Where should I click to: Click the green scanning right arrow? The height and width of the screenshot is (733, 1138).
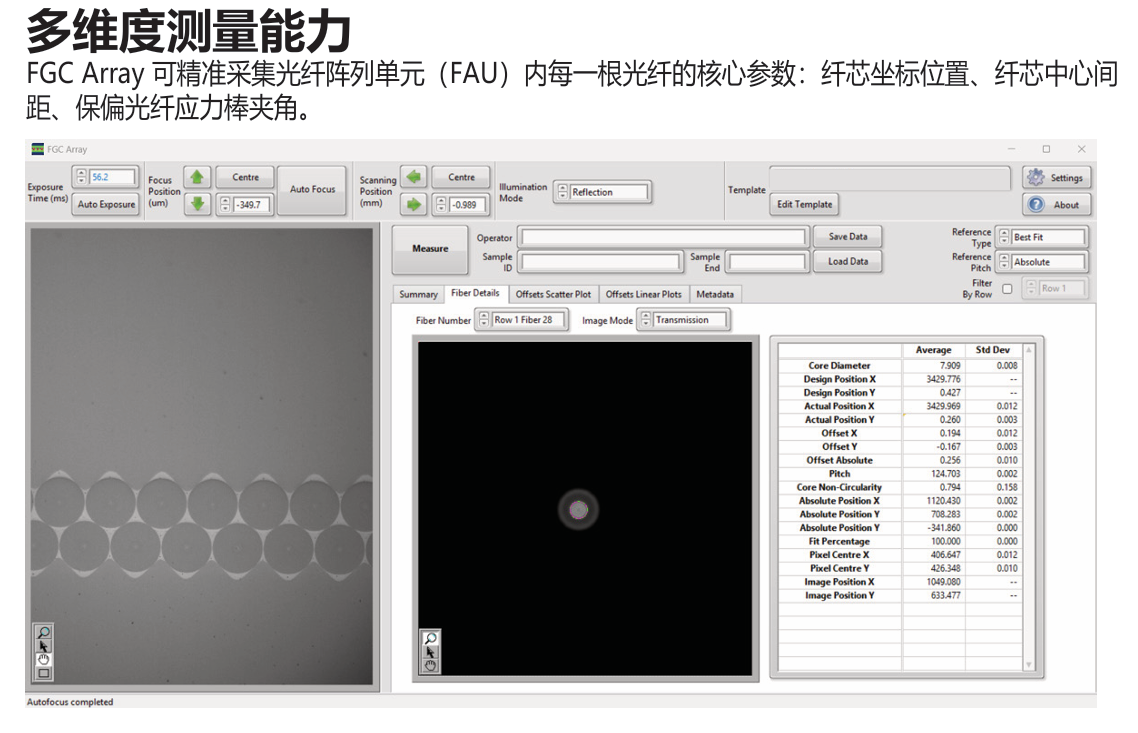point(413,205)
